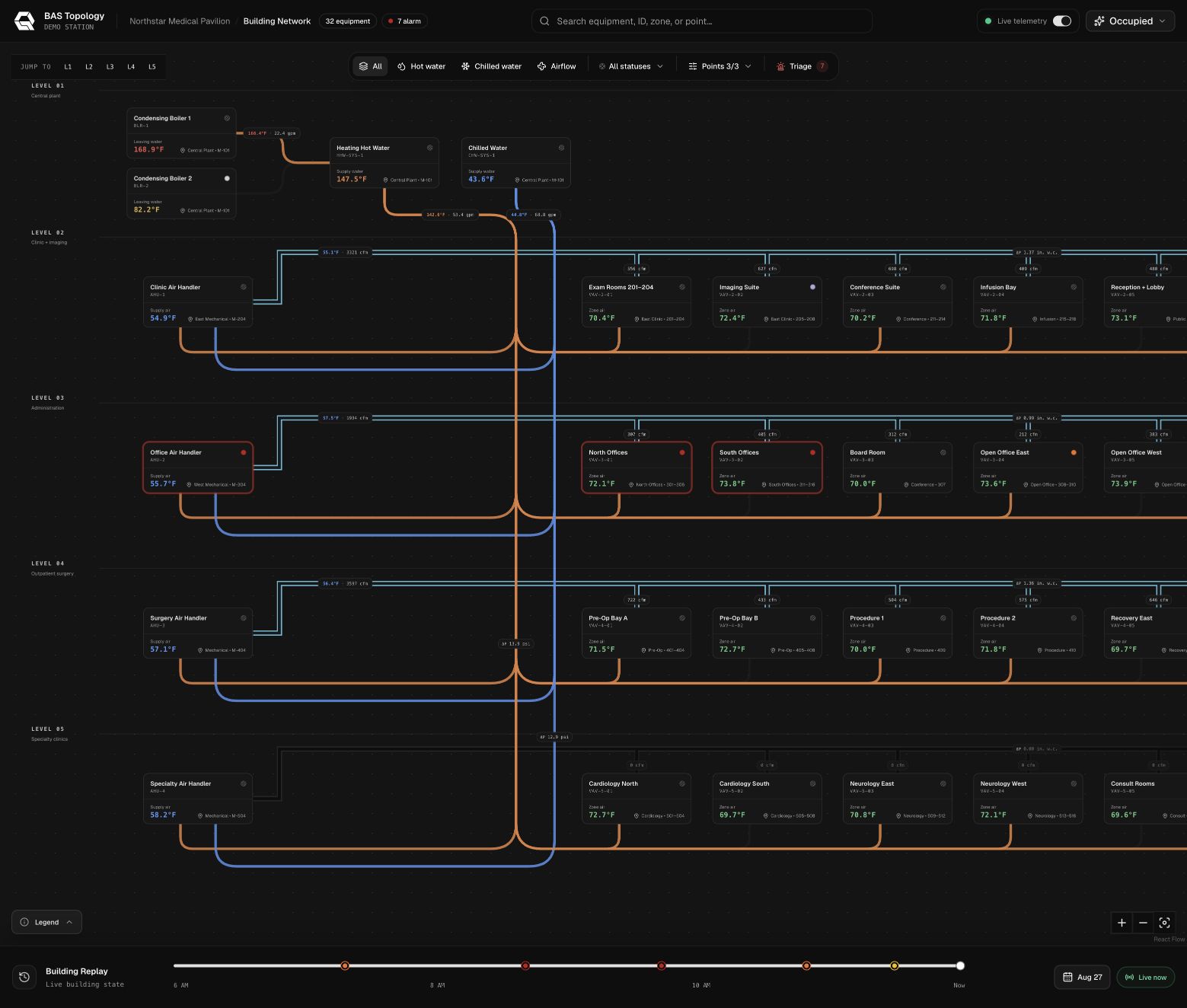
Task: Click Heating Hot Water status icon
Action: point(430,148)
